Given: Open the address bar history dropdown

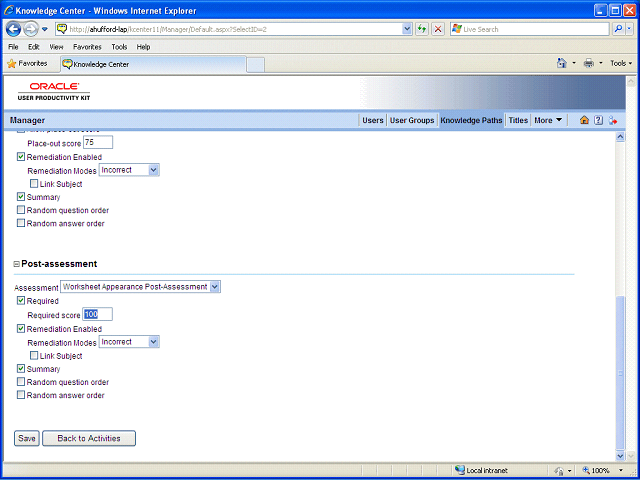Looking at the screenshot, I should coord(407,29).
